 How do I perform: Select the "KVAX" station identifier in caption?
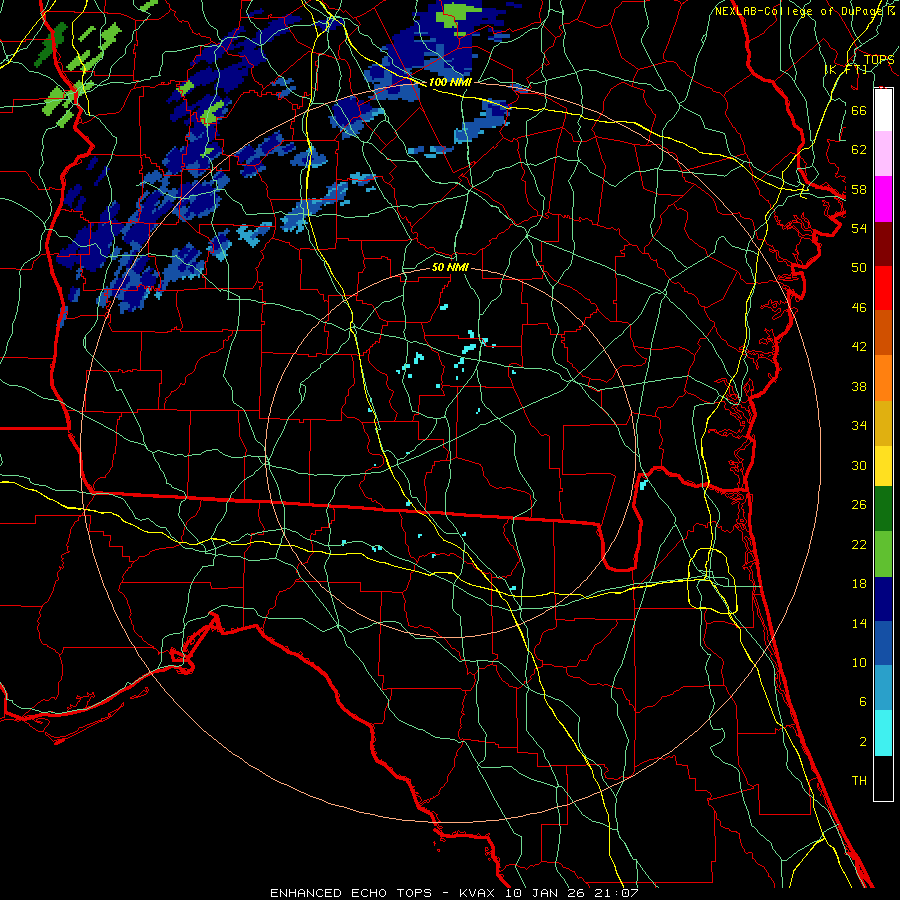[x=479, y=893]
